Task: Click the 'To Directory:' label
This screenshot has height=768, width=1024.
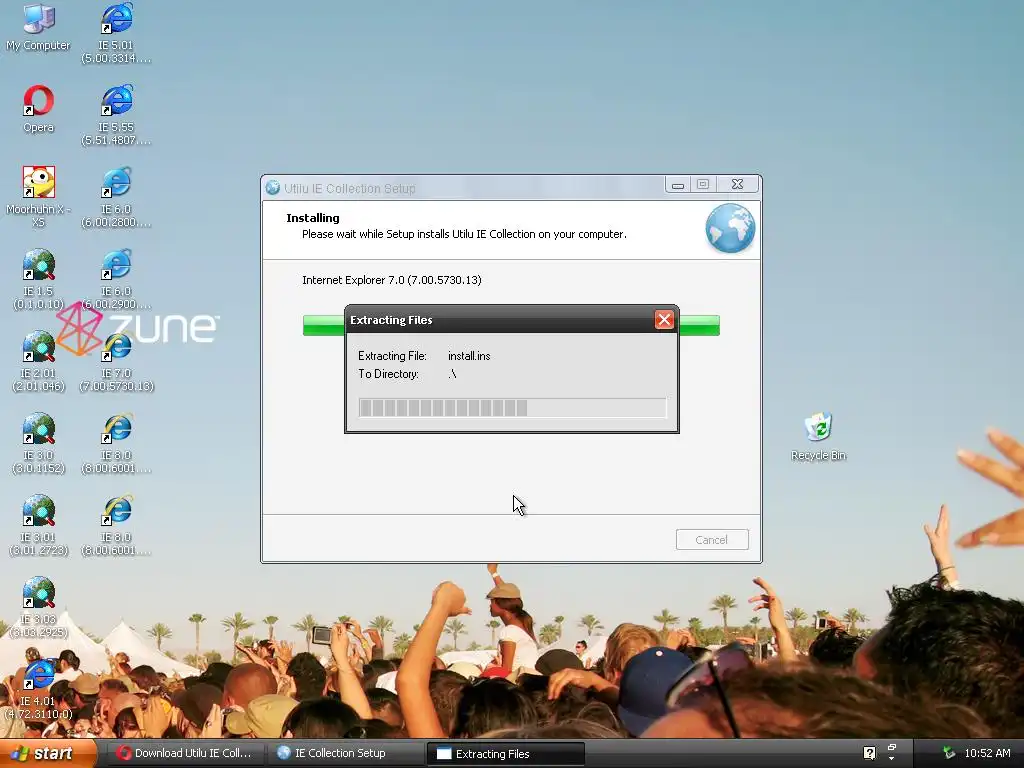Action: click(x=389, y=374)
